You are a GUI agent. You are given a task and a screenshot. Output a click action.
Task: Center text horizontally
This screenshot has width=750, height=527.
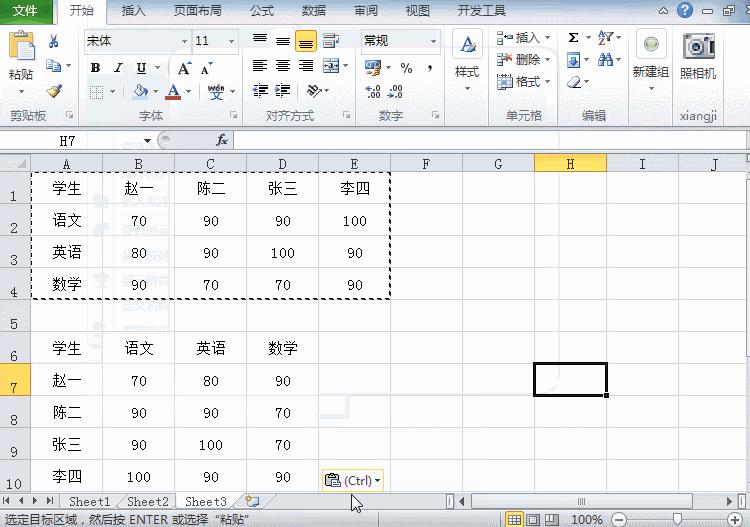[x=283, y=66]
